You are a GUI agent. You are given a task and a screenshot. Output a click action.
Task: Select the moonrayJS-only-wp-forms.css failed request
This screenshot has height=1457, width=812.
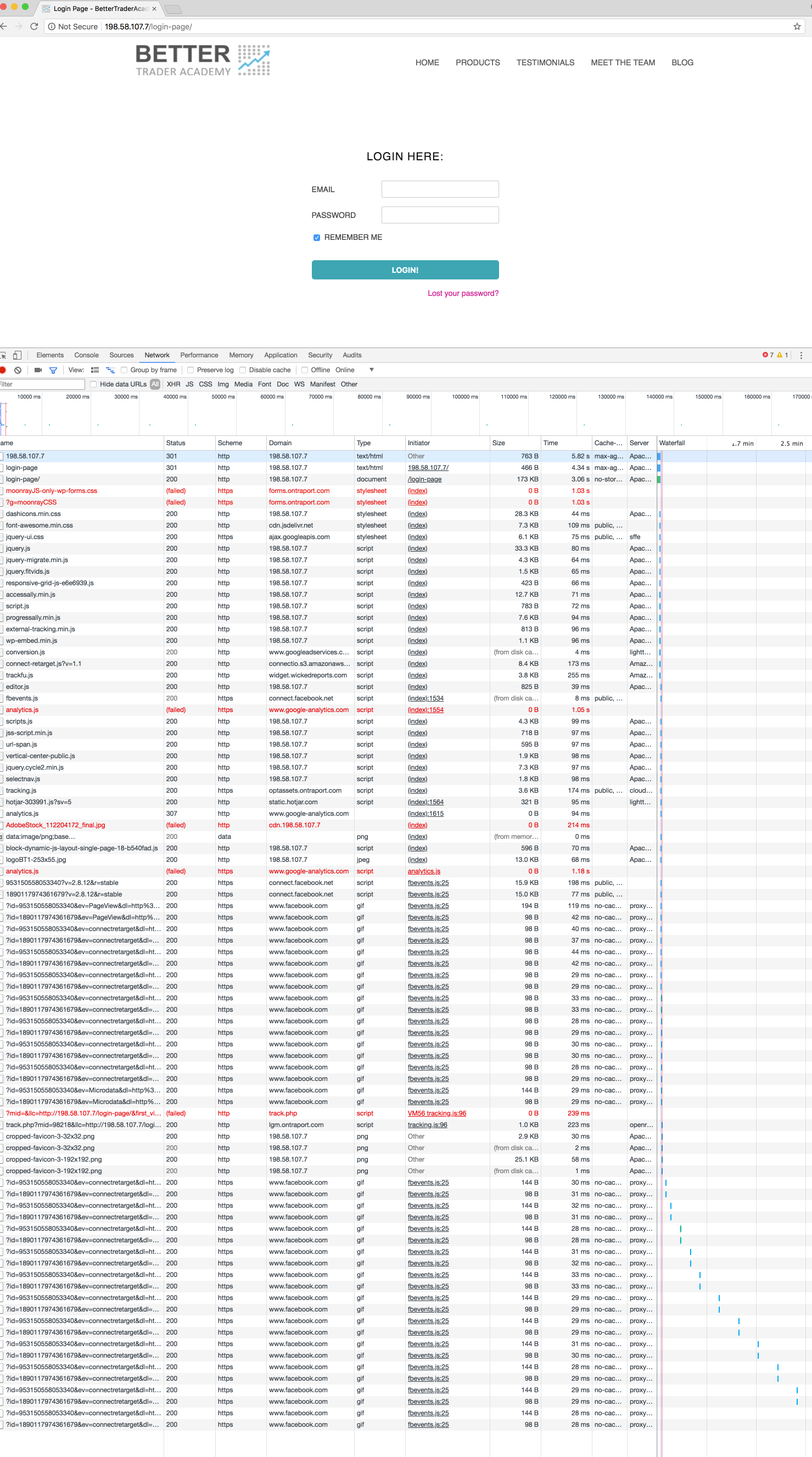click(x=406, y=491)
